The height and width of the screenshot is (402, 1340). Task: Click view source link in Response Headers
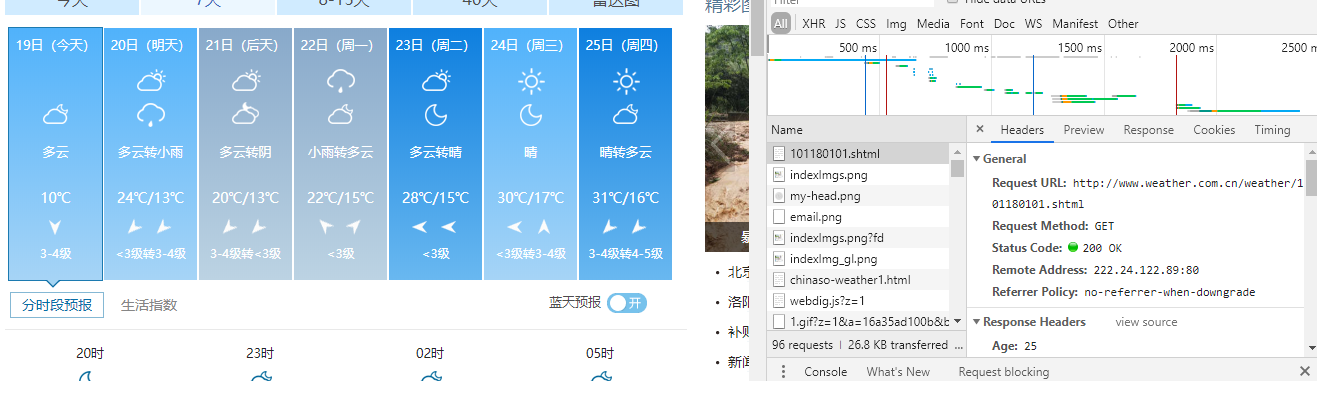(1146, 322)
